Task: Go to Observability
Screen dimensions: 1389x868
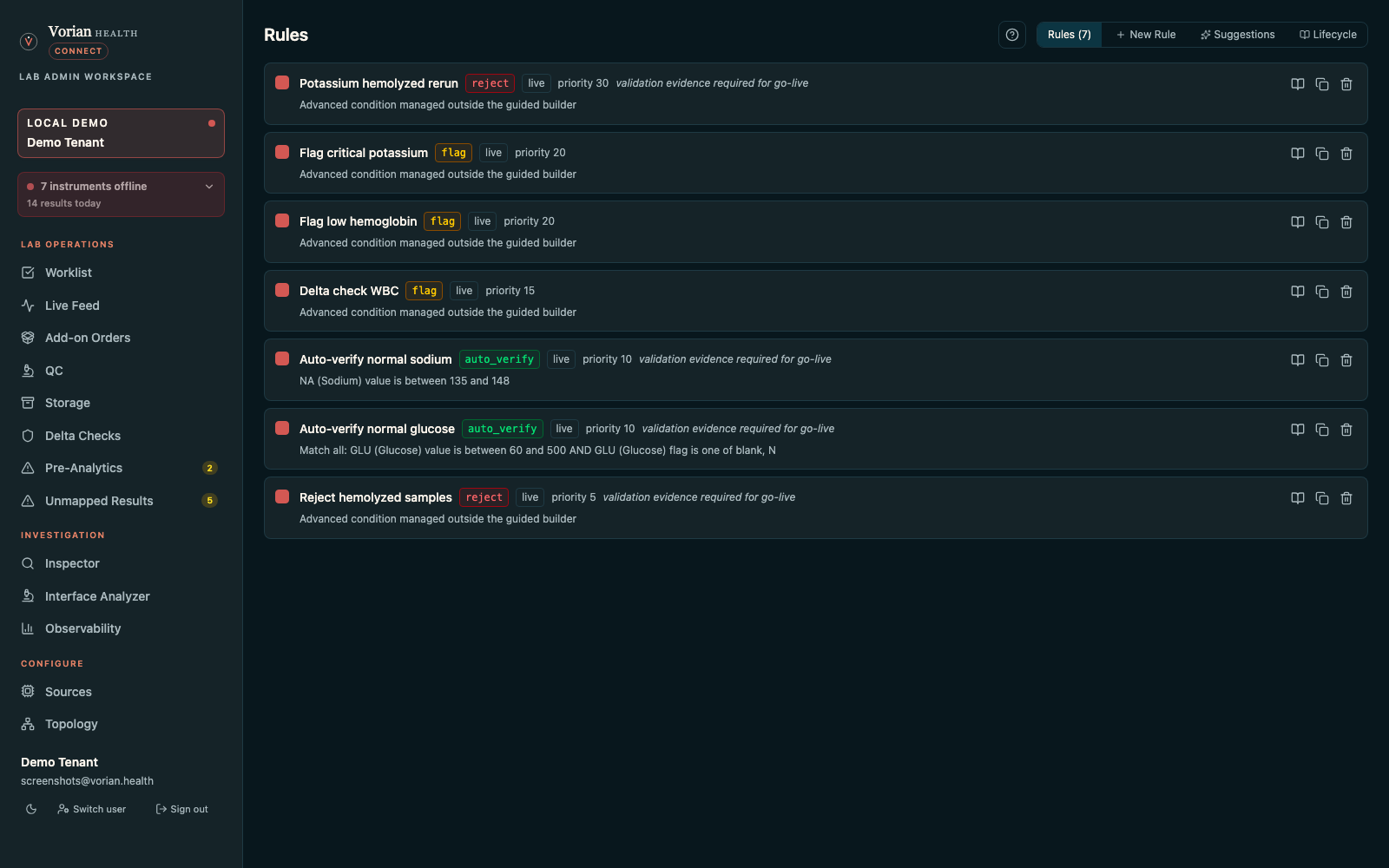Action: (x=121, y=628)
